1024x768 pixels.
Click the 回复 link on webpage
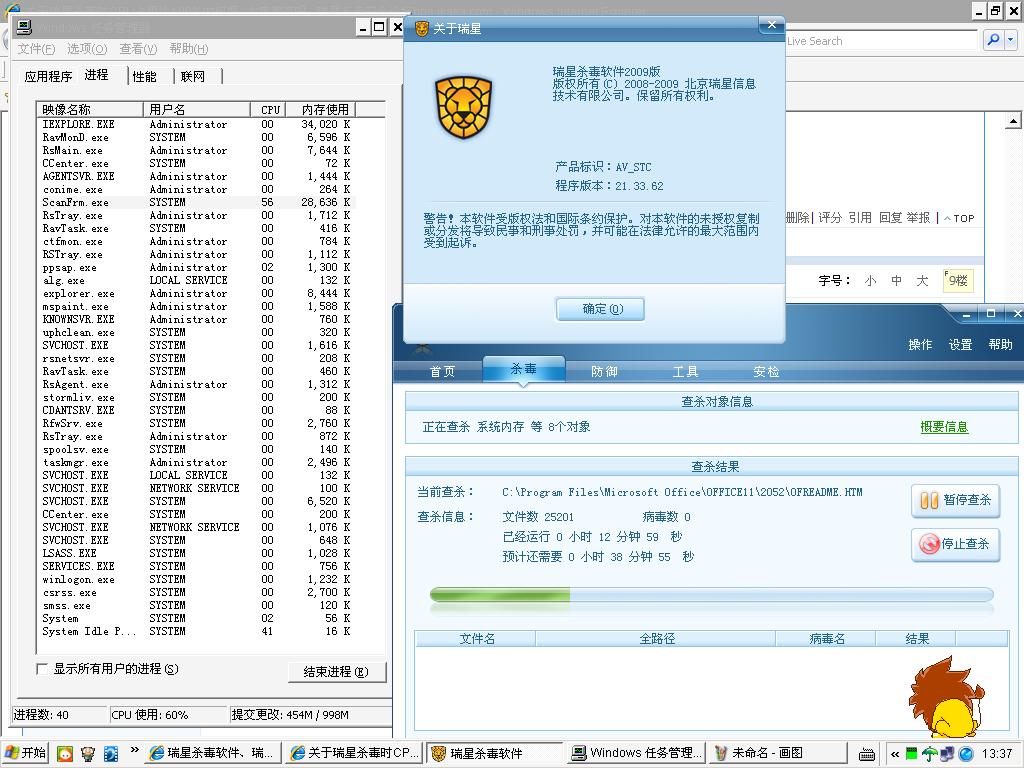click(x=890, y=217)
